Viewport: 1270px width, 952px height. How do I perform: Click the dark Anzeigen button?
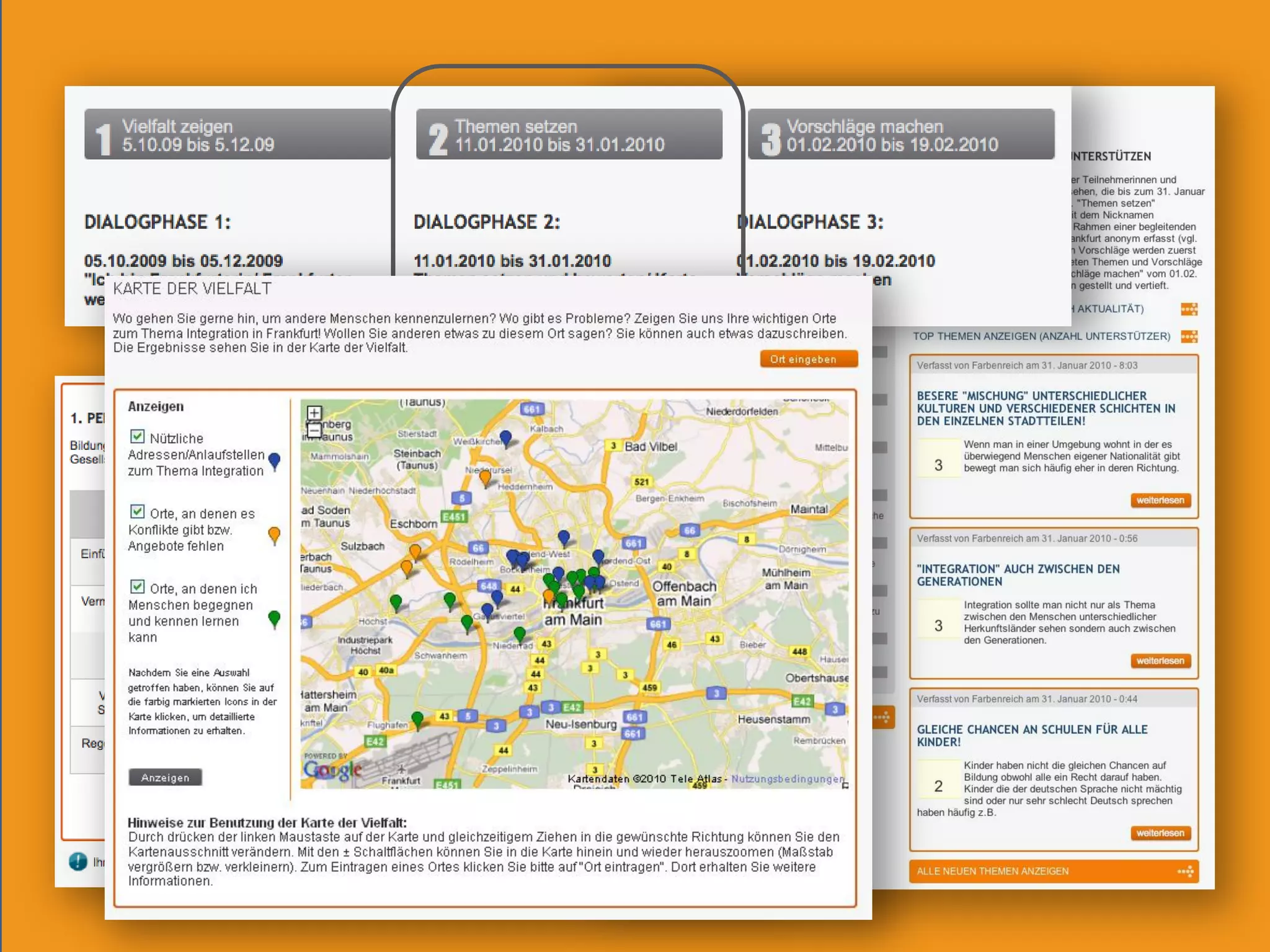[165, 777]
